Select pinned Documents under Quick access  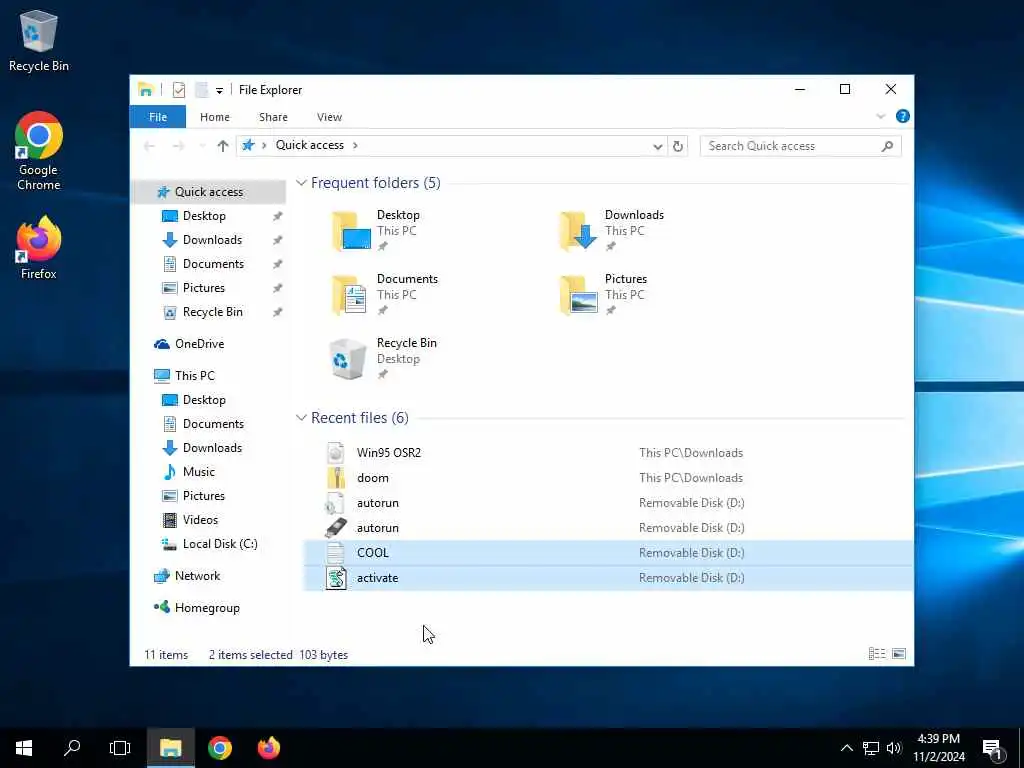[x=213, y=264]
